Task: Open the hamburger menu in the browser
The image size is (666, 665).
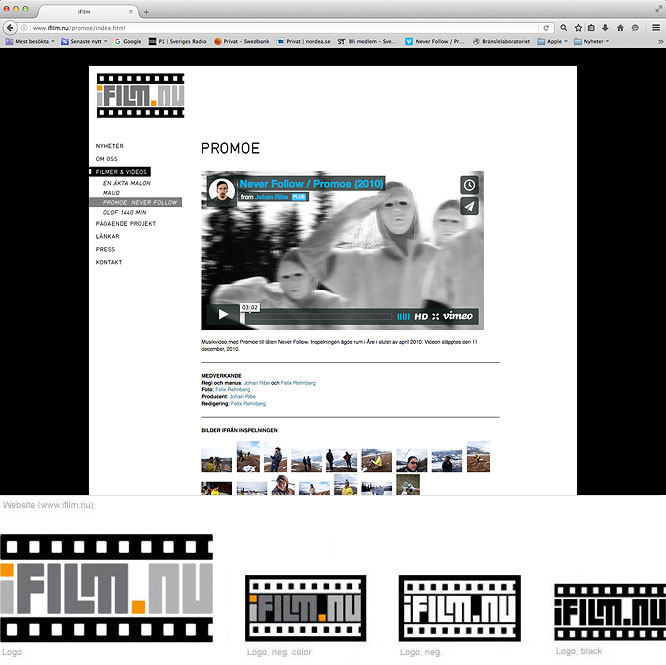Action: [656, 28]
